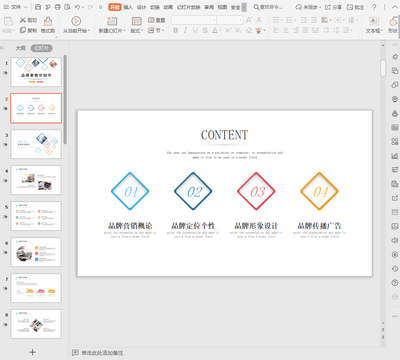Image resolution: width=400 pixels, height=360 pixels.
Task: Open Print Preview from quick access bar
Action: [68, 7]
